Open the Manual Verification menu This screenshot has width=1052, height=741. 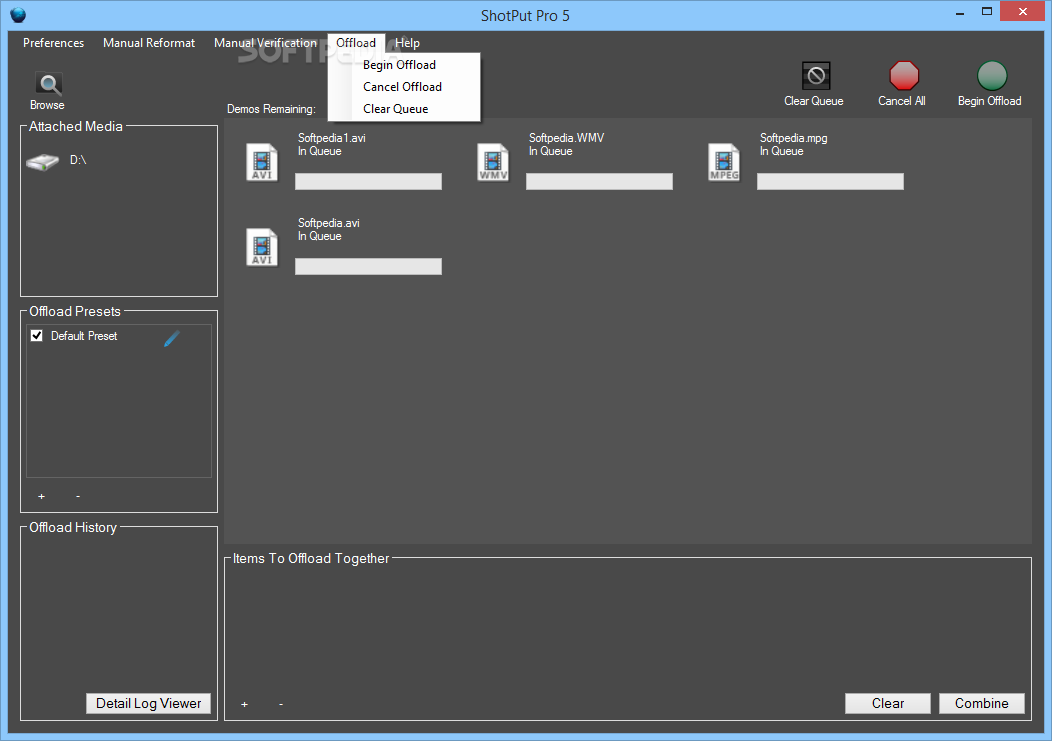click(x=265, y=43)
